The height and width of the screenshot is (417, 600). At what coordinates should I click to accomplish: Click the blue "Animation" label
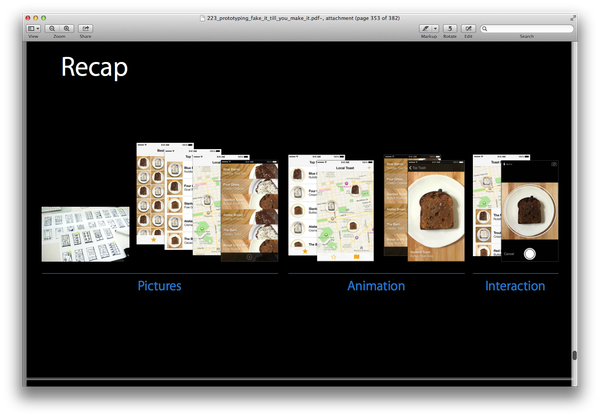[x=376, y=286]
